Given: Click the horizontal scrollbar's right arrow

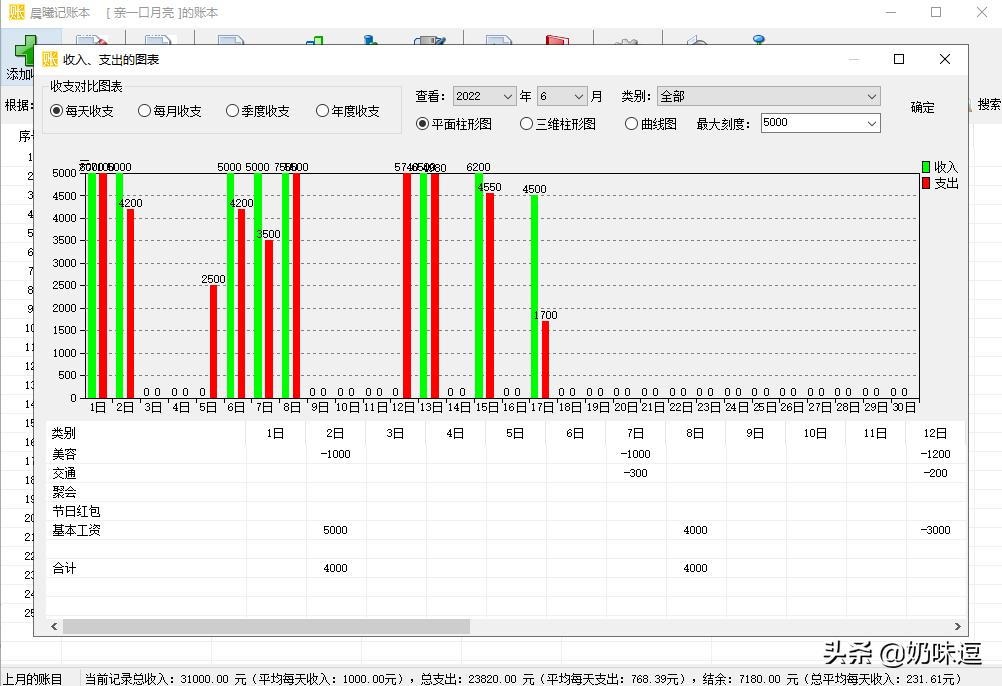Looking at the screenshot, I should pos(959,626).
